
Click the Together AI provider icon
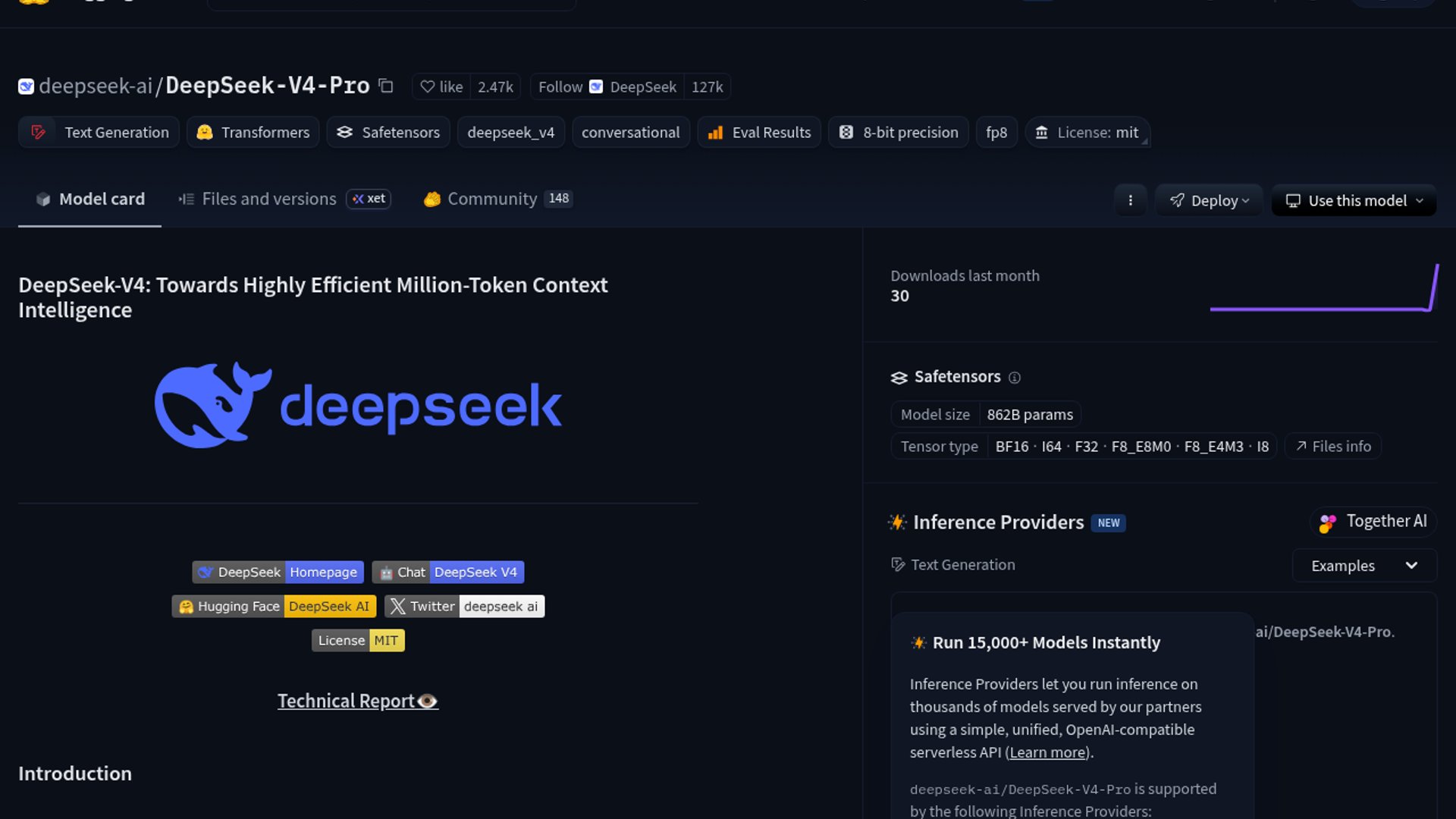coord(1328,522)
